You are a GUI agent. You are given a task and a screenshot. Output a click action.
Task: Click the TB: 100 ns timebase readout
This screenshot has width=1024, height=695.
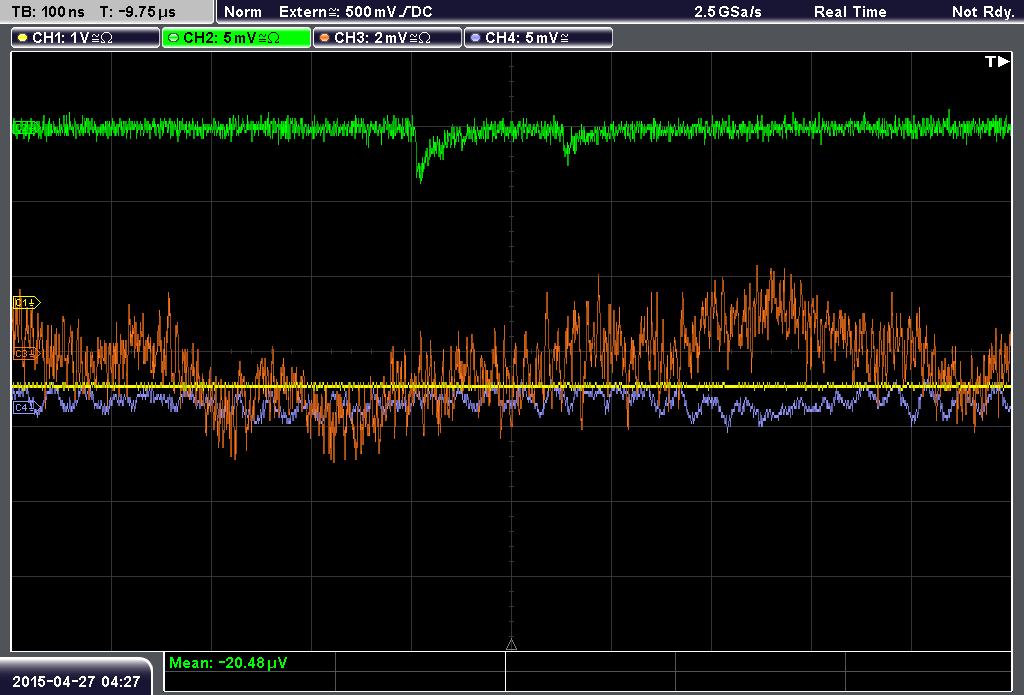[x=48, y=12]
